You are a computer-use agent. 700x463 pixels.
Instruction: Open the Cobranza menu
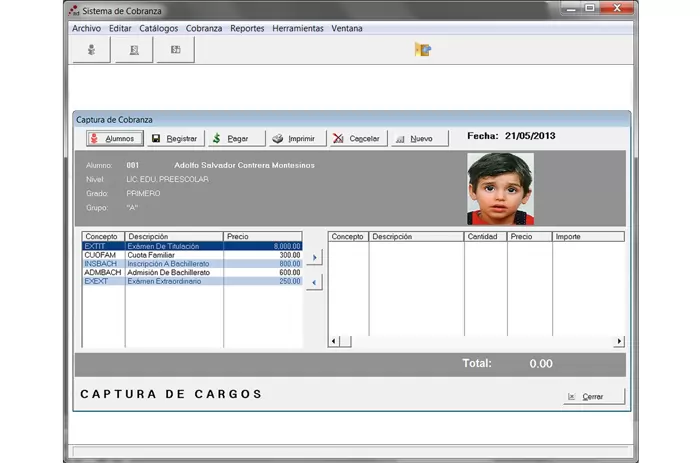(x=204, y=28)
